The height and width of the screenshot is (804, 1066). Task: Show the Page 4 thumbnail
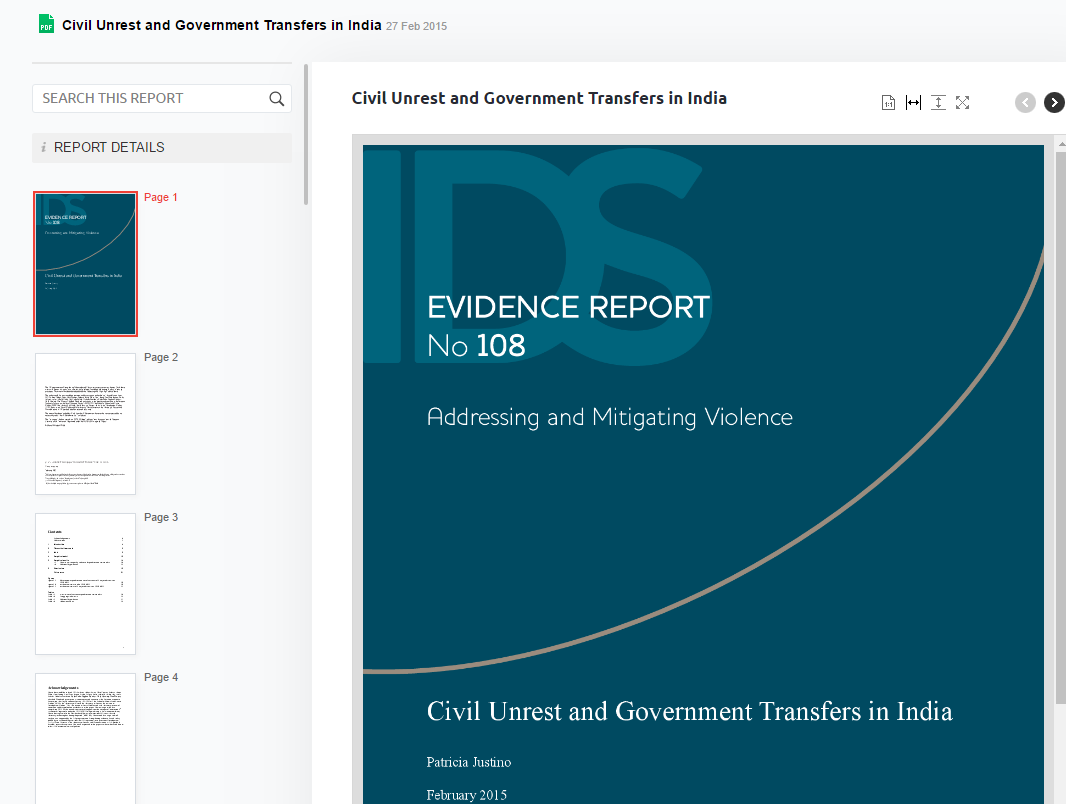coord(86,739)
